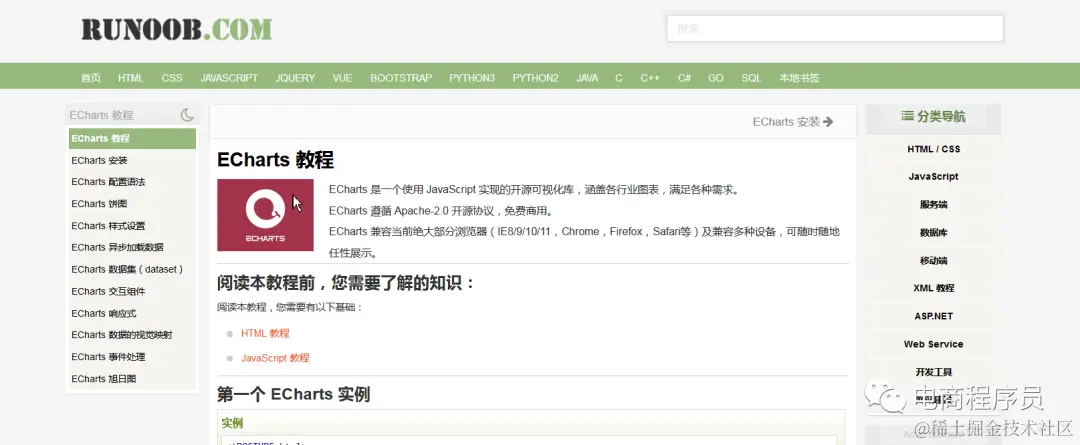The width and height of the screenshot is (1080, 445).
Task: Open the VUE navigation item
Action: [x=342, y=78]
